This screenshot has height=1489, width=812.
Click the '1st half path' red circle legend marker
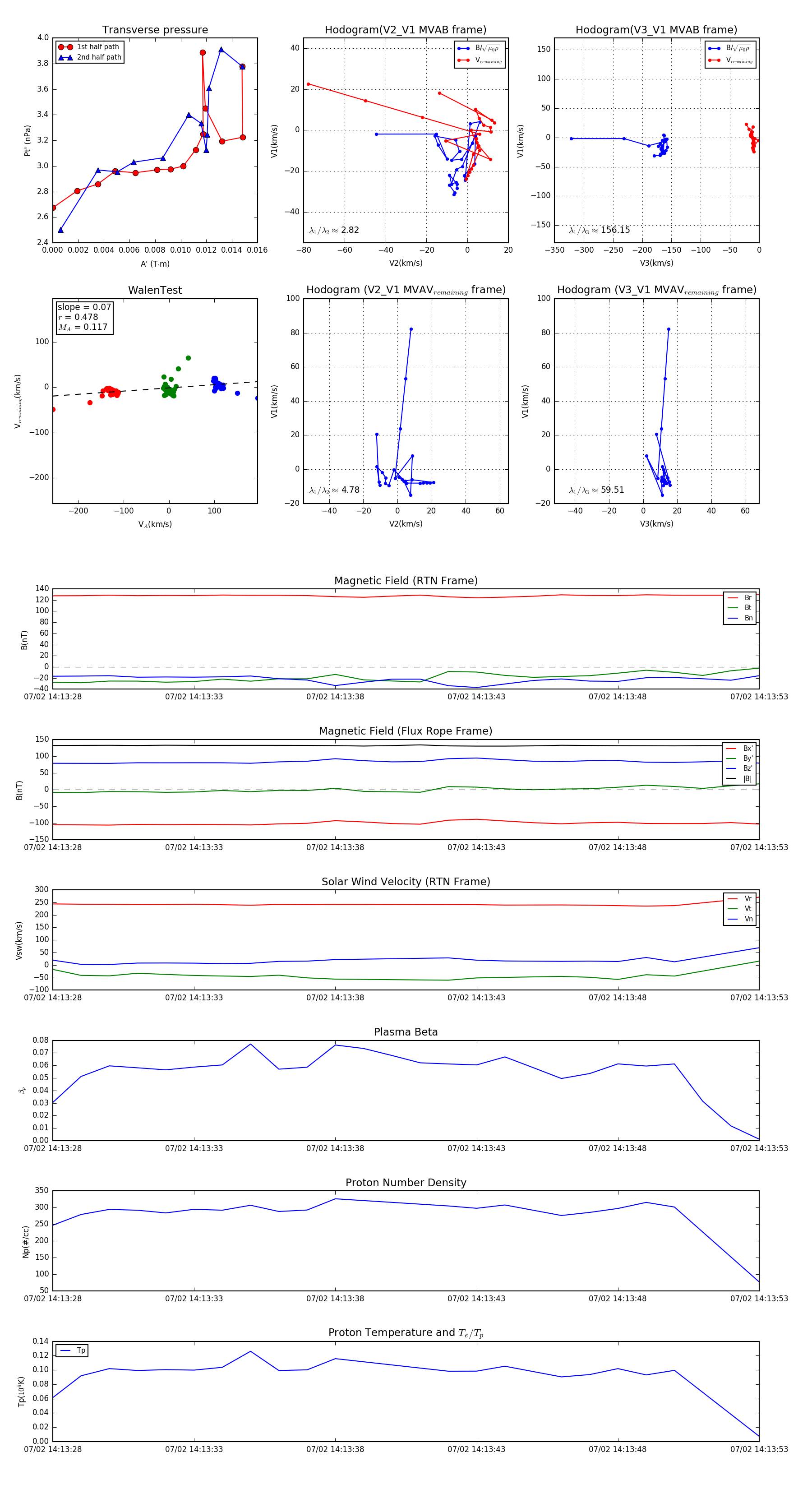[65, 47]
